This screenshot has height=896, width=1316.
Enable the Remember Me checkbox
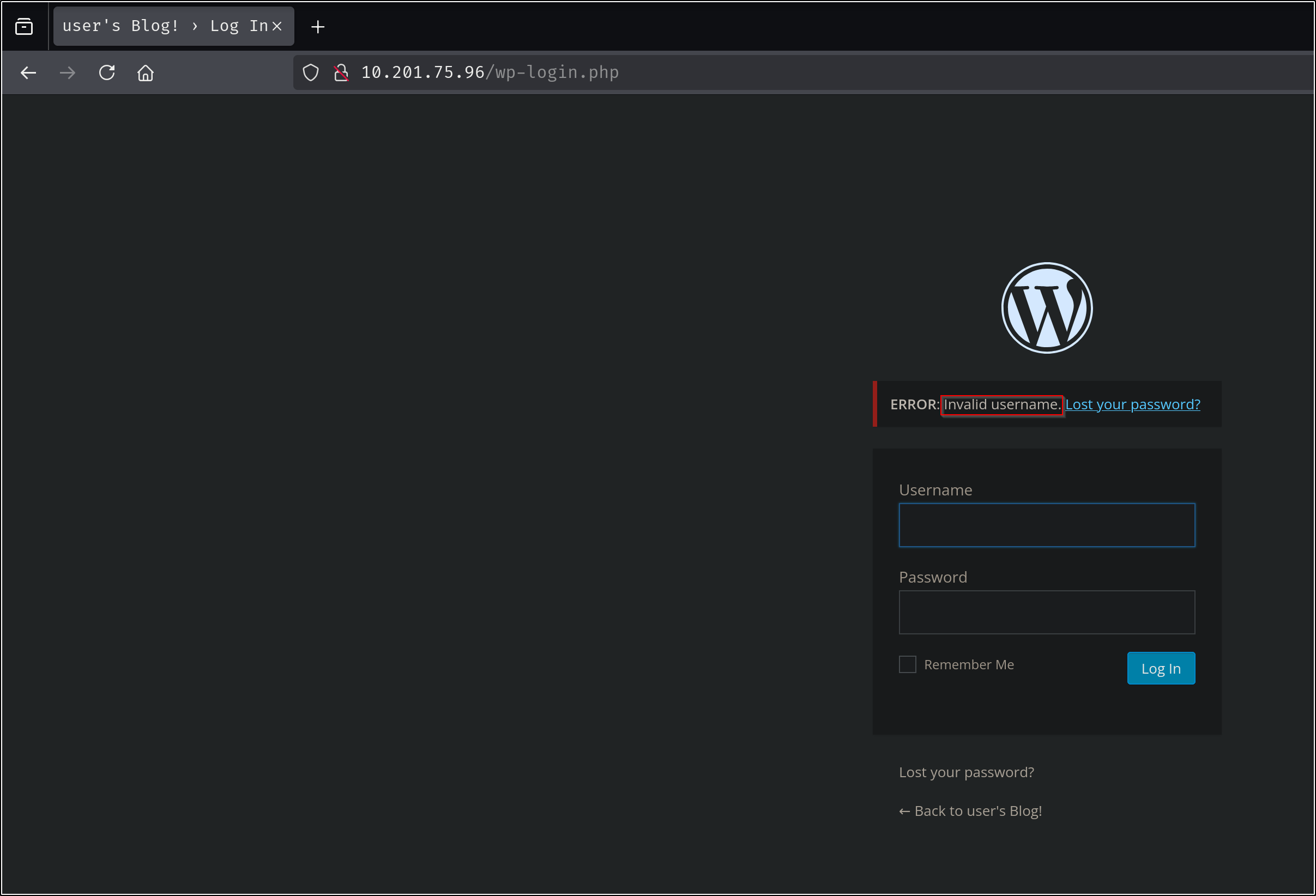click(907, 664)
